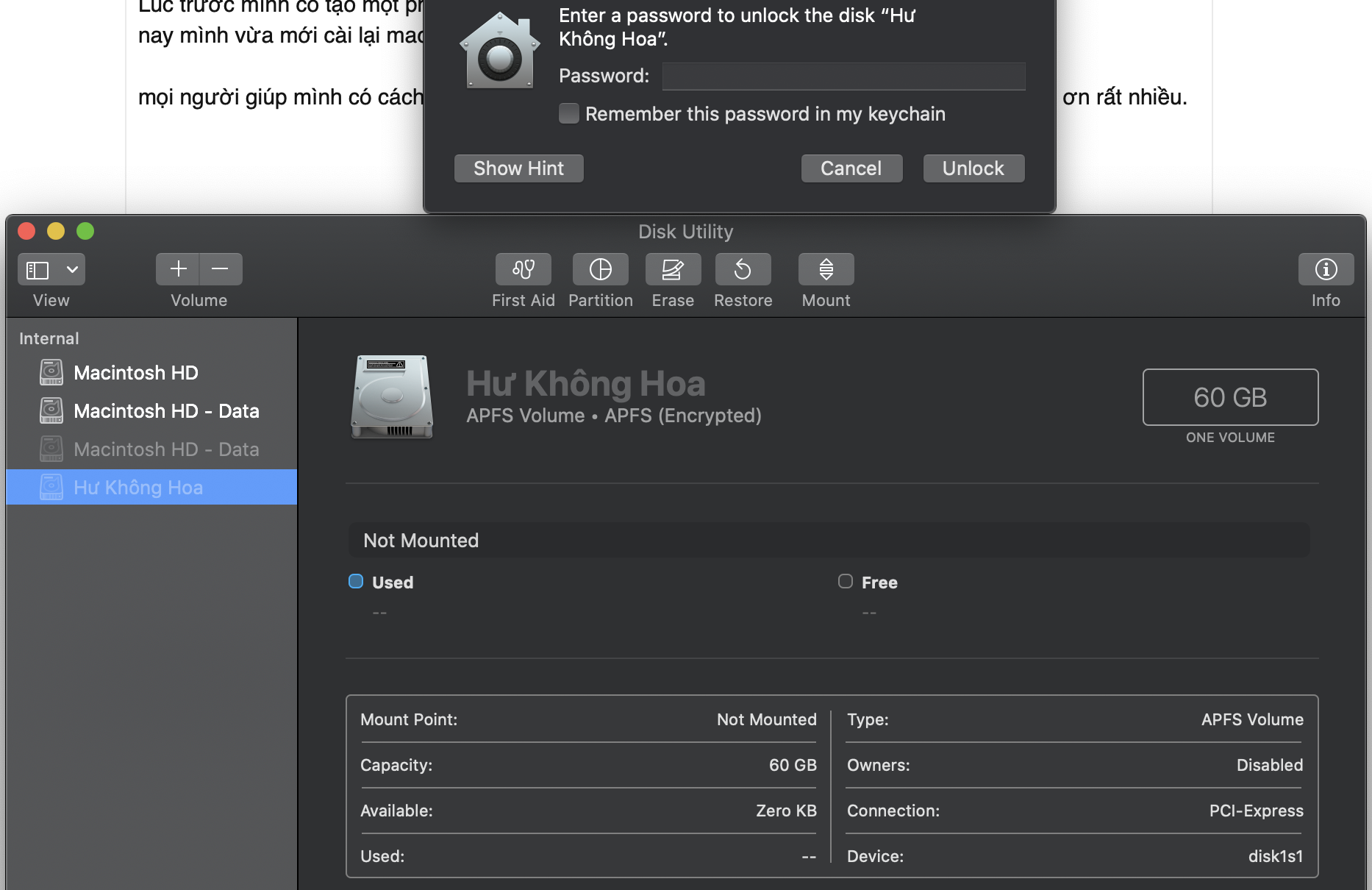Run First Aid on the disk

(x=524, y=269)
